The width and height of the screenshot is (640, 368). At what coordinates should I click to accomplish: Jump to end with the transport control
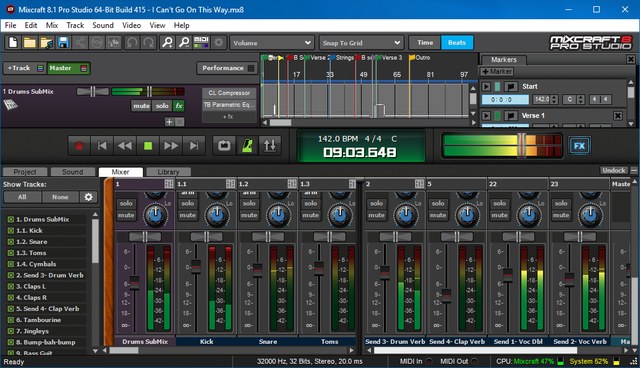(x=194, y=146)
